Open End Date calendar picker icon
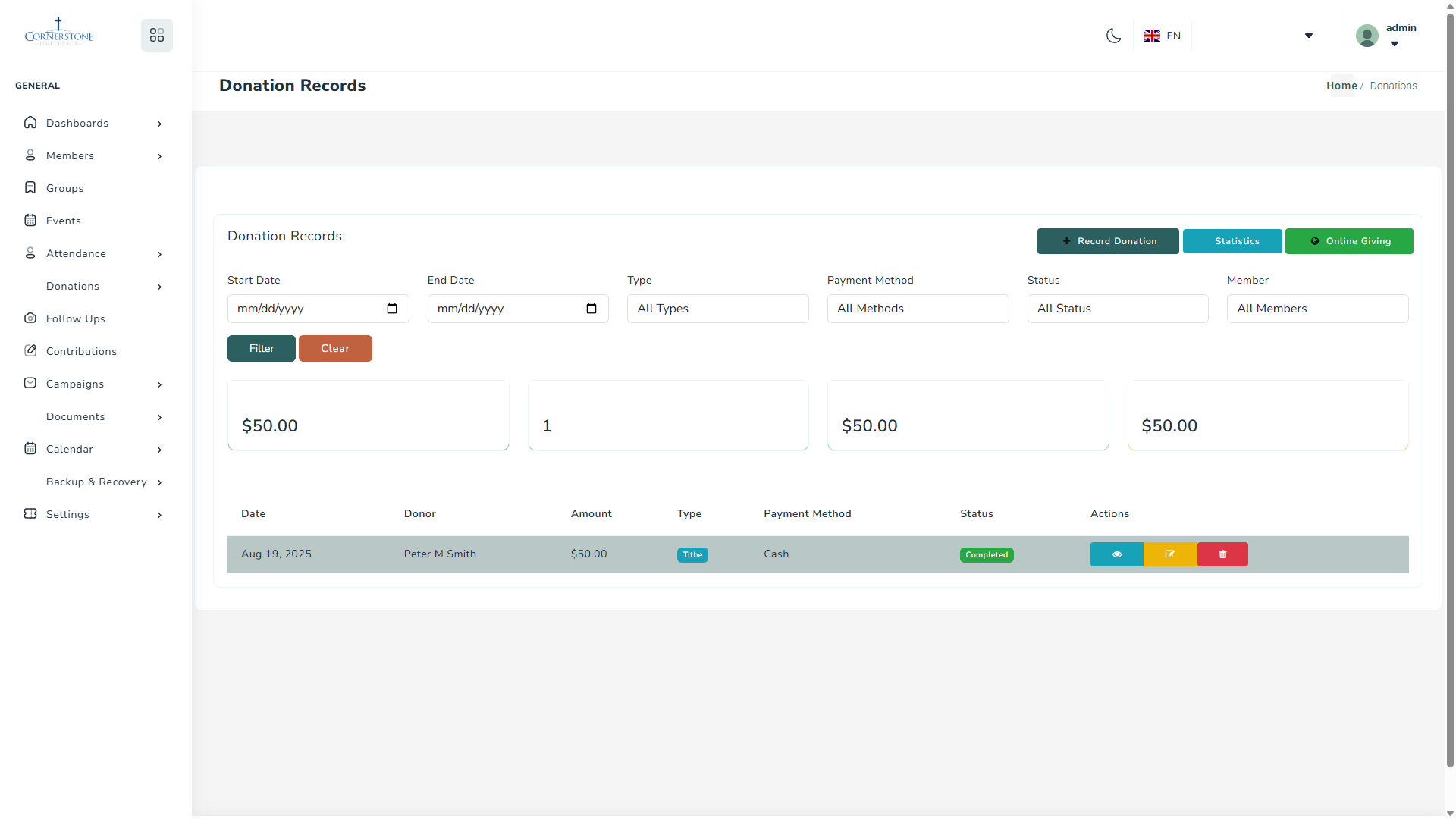The width and height of the screenshot is (1456, 819). [591, 309]
